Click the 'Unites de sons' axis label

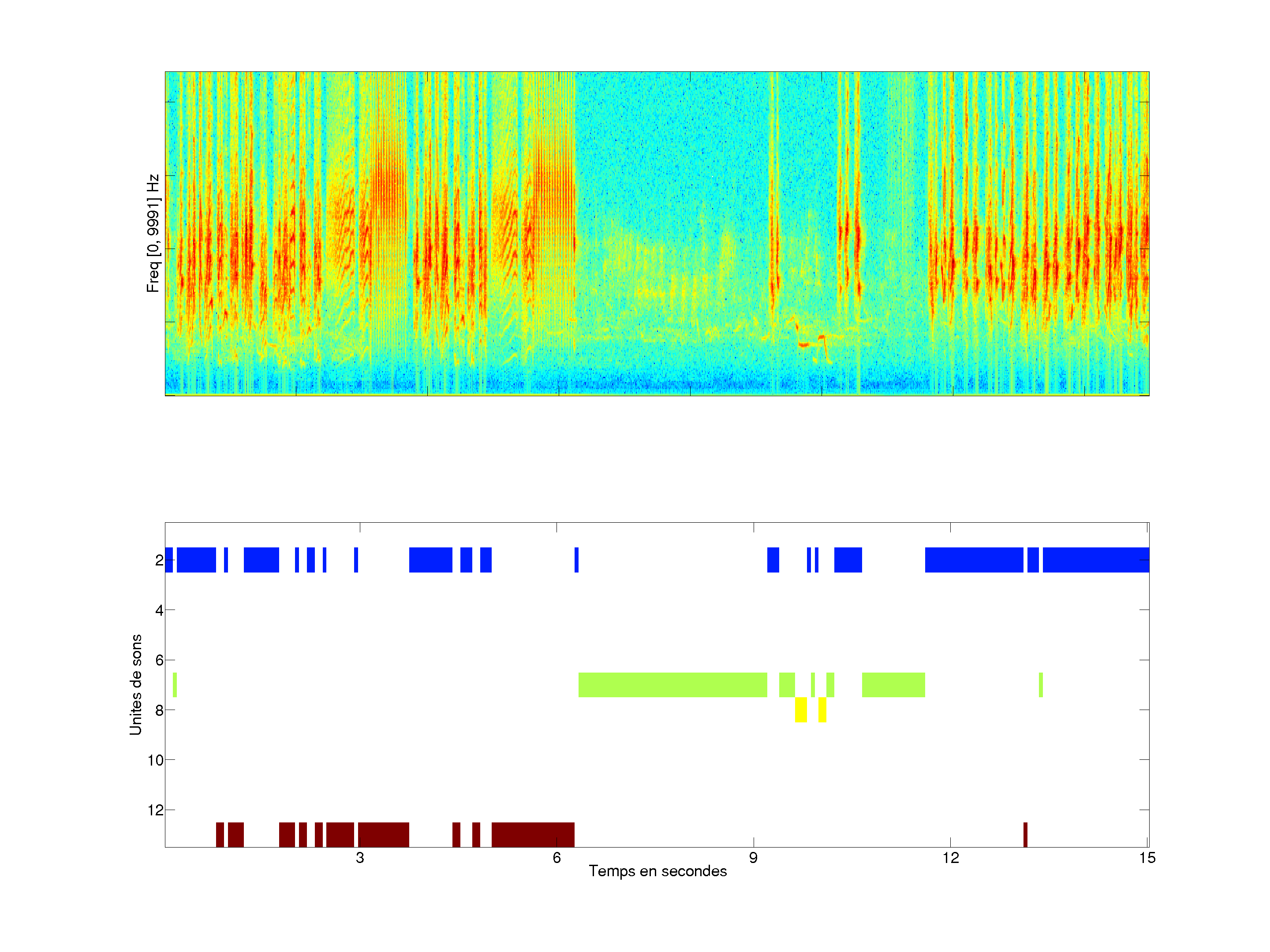135,684
